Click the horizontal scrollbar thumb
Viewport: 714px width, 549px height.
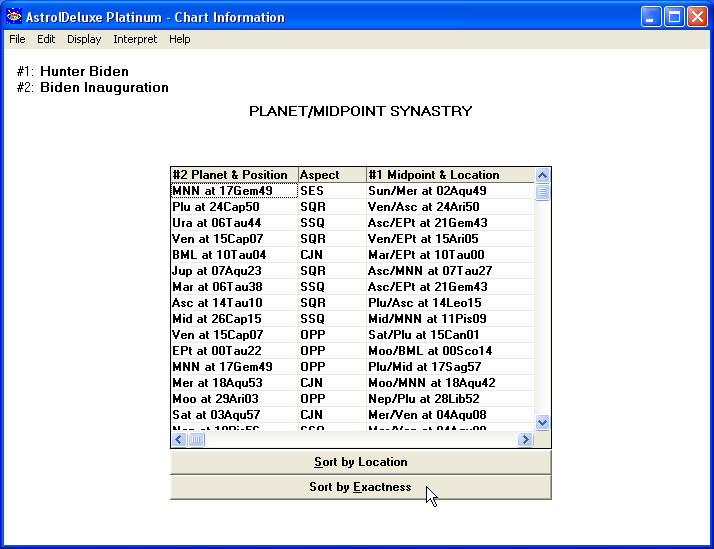click(x=196, y=439)
